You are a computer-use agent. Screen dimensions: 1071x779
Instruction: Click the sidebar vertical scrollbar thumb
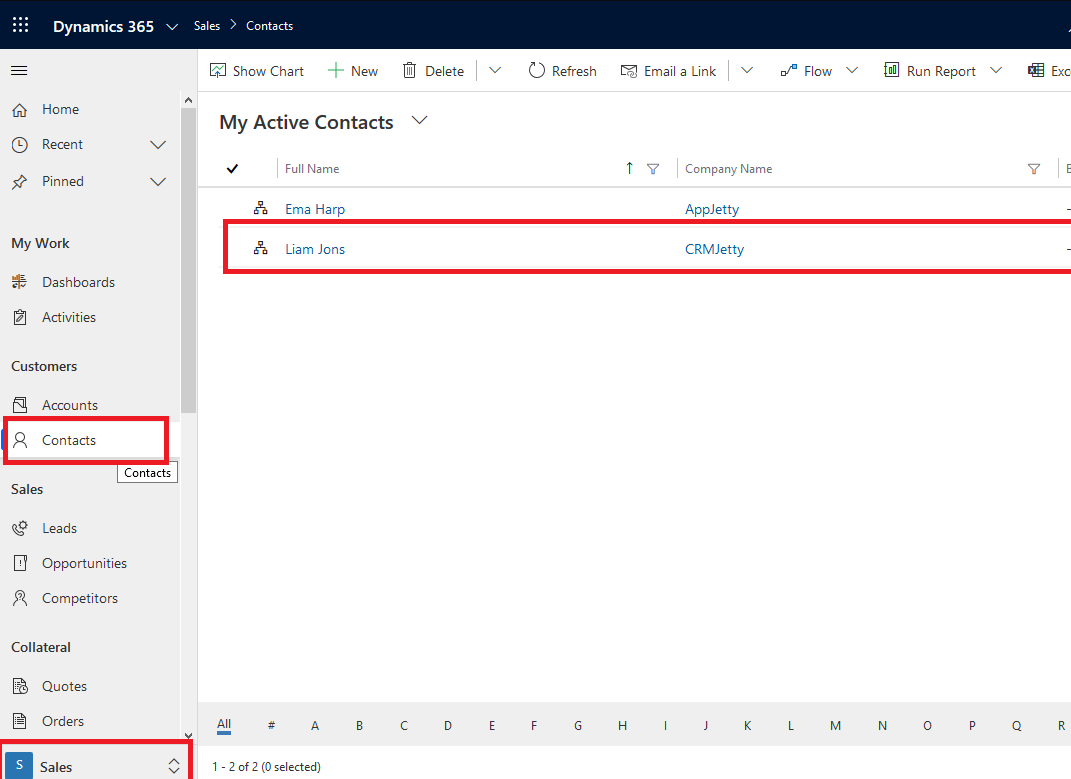[189, 260]
